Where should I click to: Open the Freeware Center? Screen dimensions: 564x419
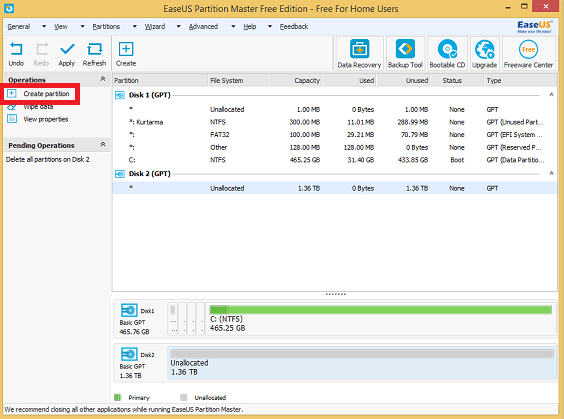[x=528, y=54]
